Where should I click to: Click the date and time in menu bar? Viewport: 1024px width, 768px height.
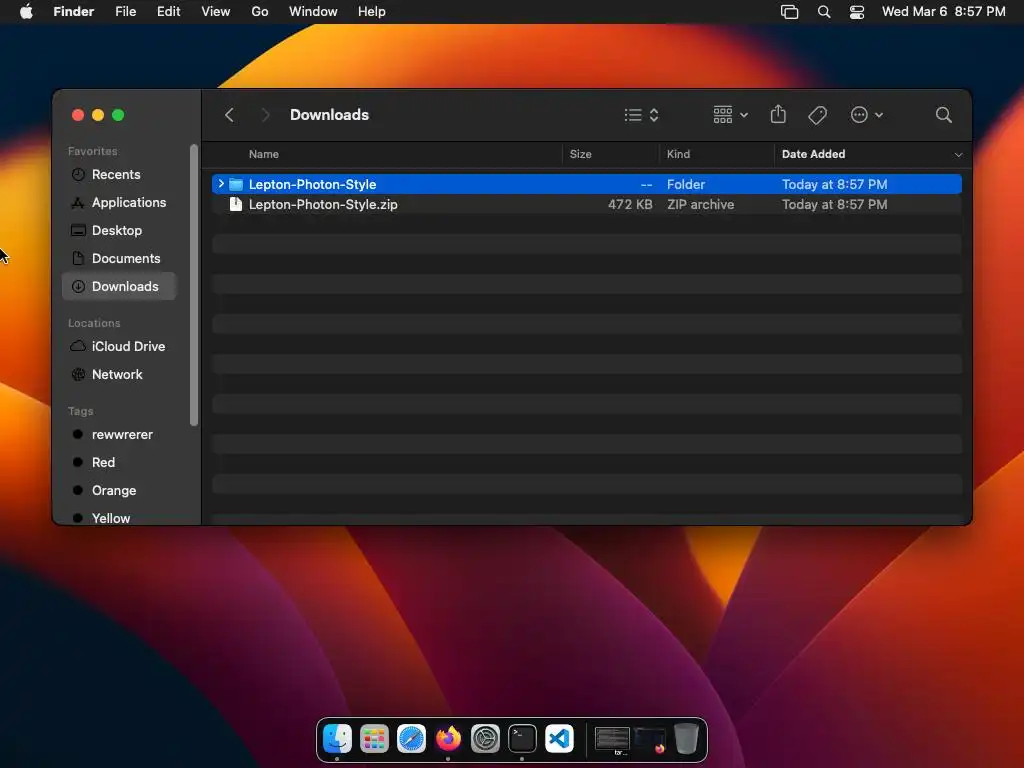[944, 12]
